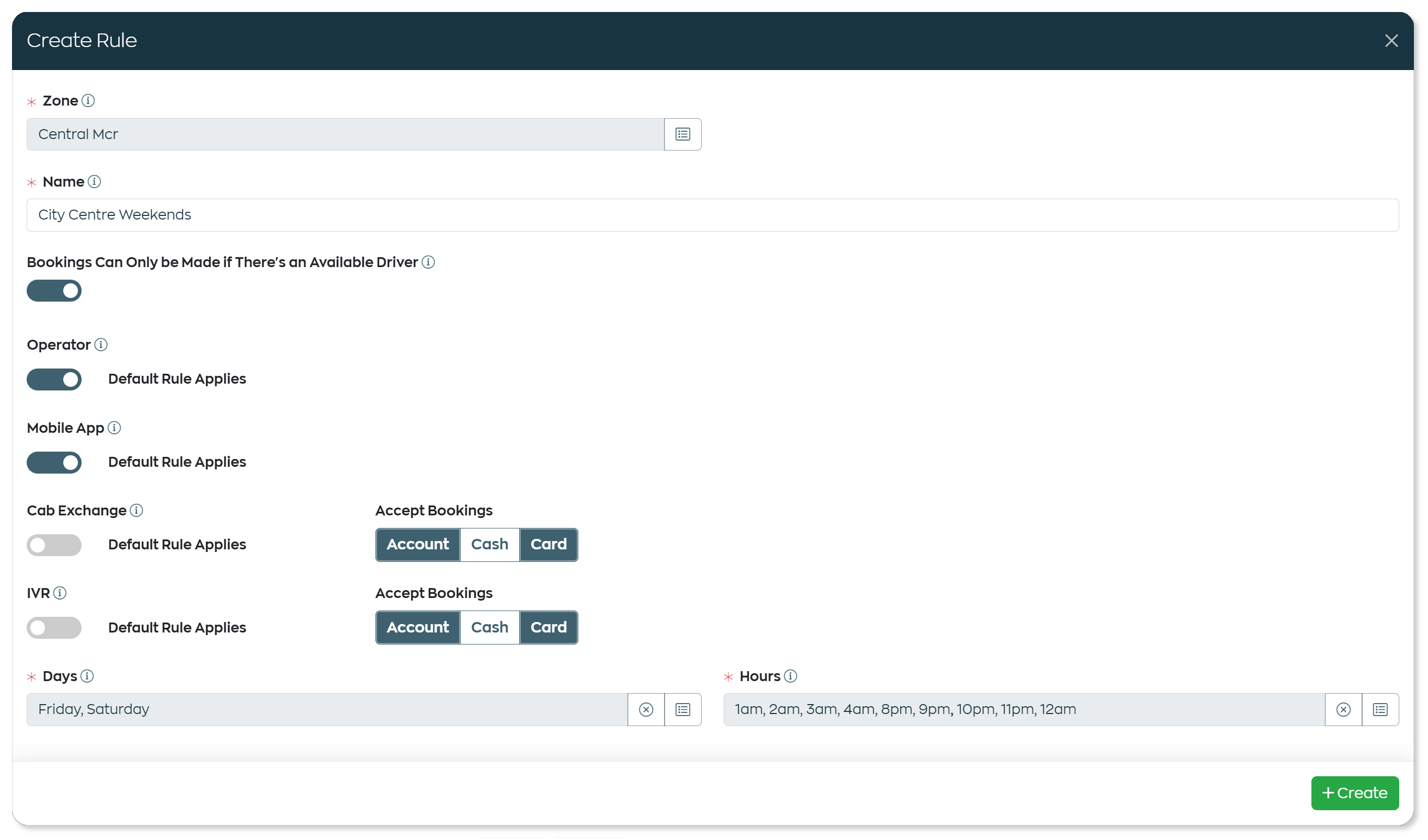Disable the available driver booking toggle
Viewport: 1428px width, 840px height.
(x=54, y=291)
